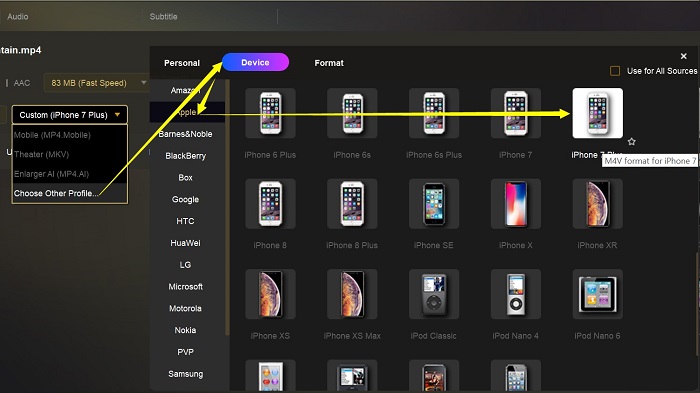Open the Custom (iPhone 7 Plus) profile dropdown

tap(70, 115)
